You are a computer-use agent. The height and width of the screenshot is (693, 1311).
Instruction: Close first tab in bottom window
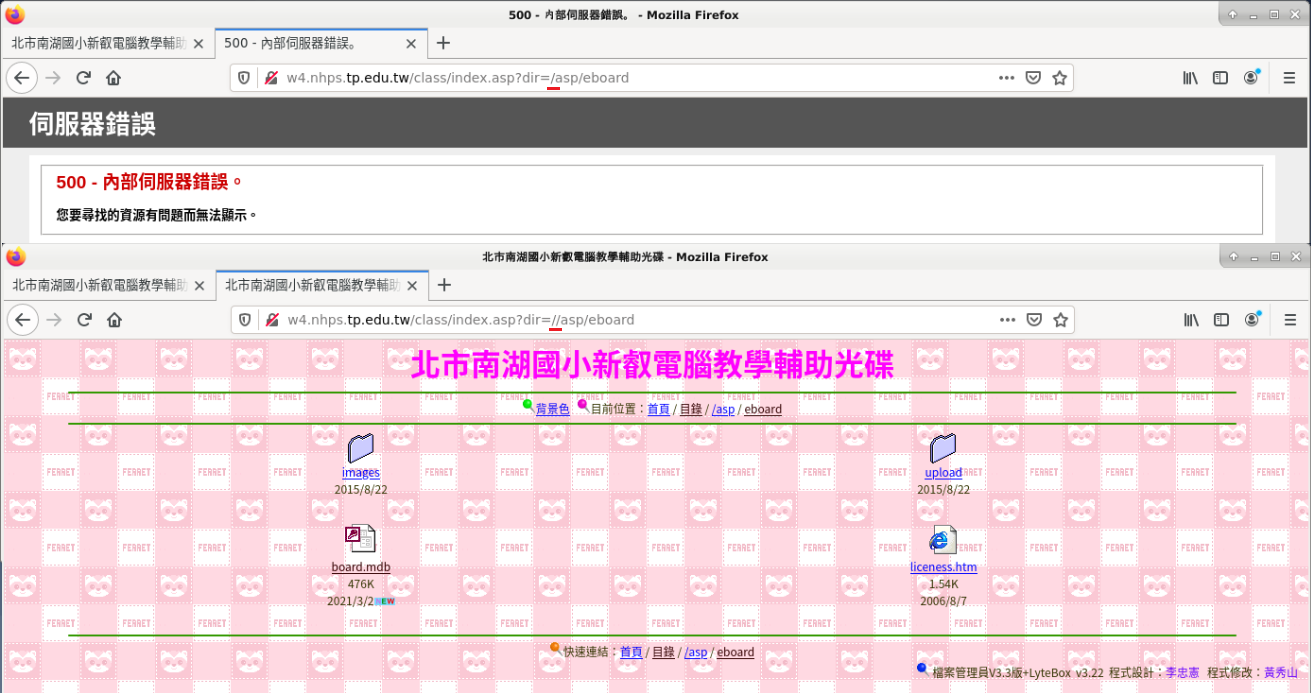198,285
